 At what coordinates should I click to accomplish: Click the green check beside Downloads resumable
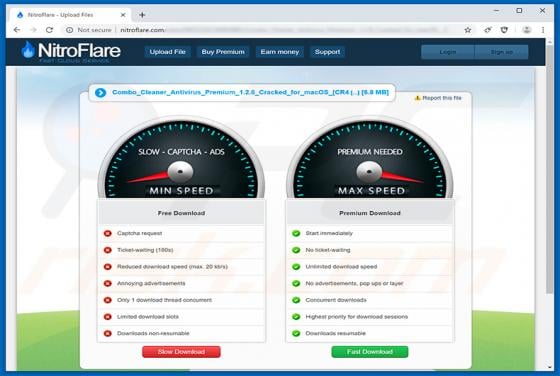296,333
